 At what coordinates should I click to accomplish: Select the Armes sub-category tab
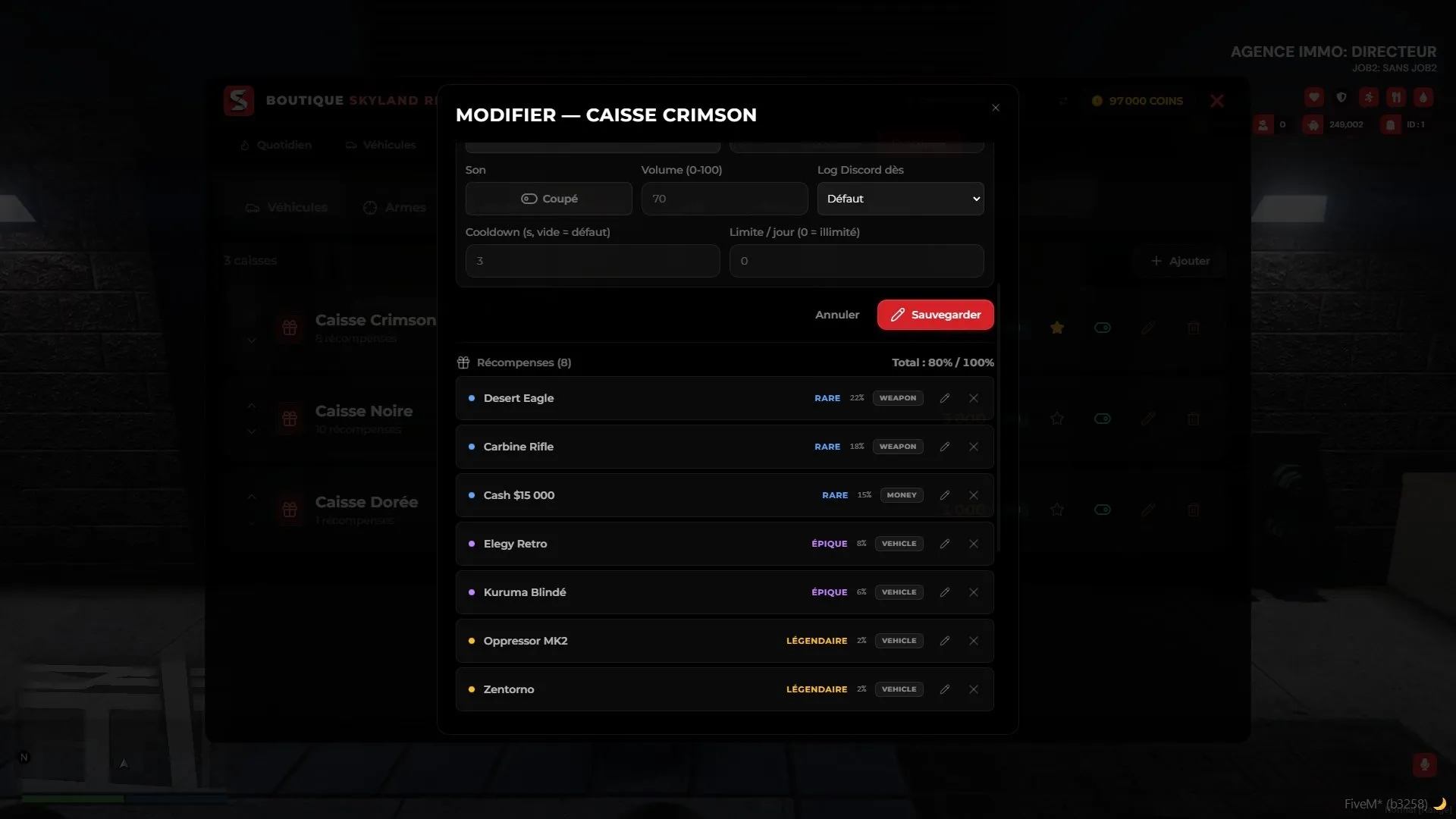pyautogui.click(x=395, y=207)
